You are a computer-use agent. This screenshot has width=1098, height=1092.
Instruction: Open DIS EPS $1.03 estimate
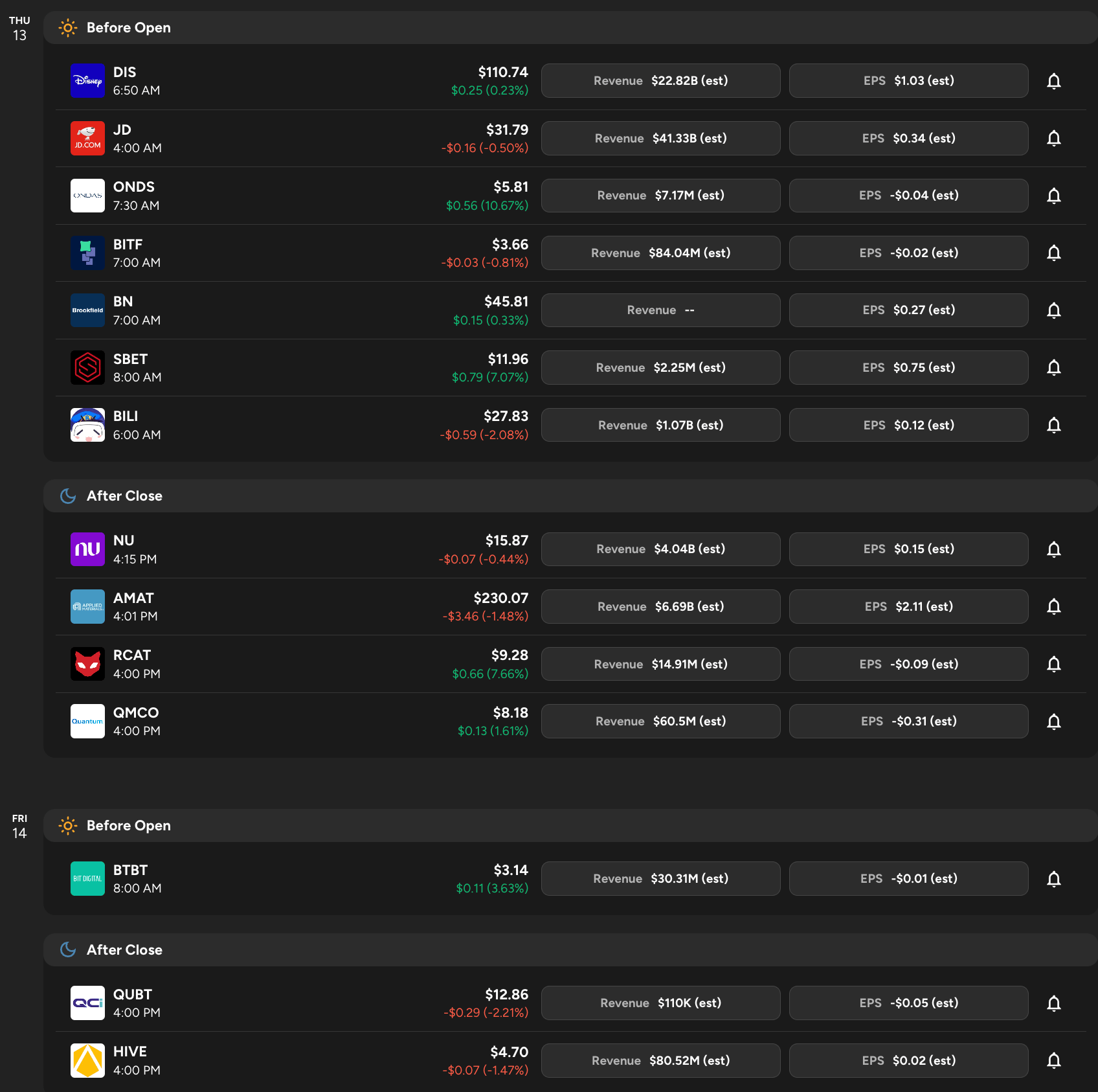click(x=908, y=81)
